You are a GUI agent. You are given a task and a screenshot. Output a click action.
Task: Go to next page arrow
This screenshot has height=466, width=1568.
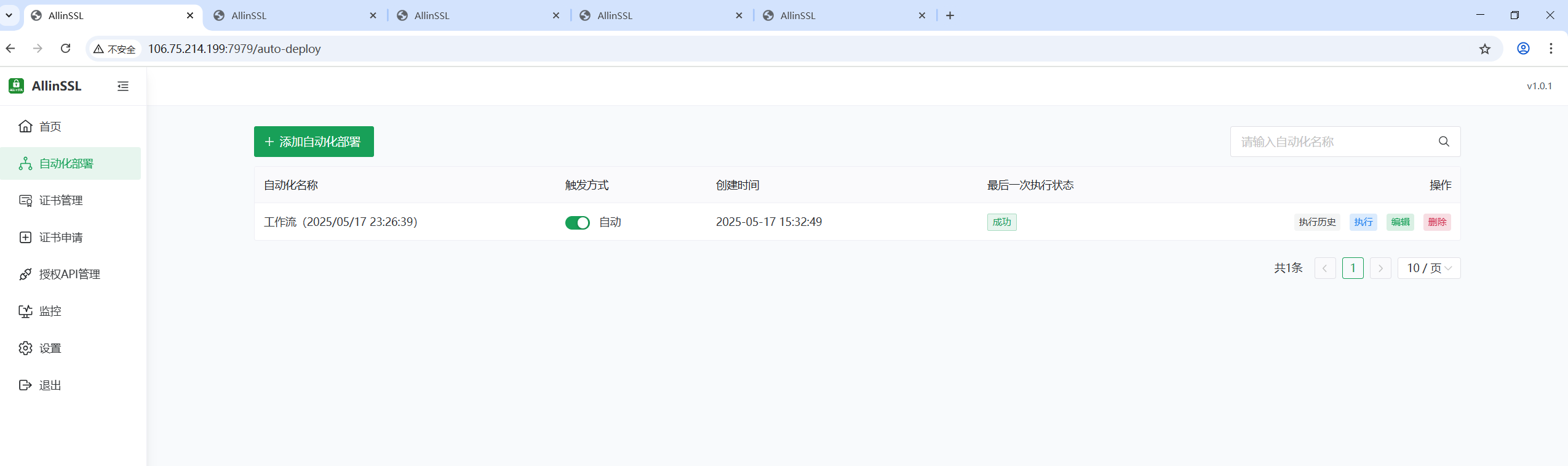tap(1380, 268)
